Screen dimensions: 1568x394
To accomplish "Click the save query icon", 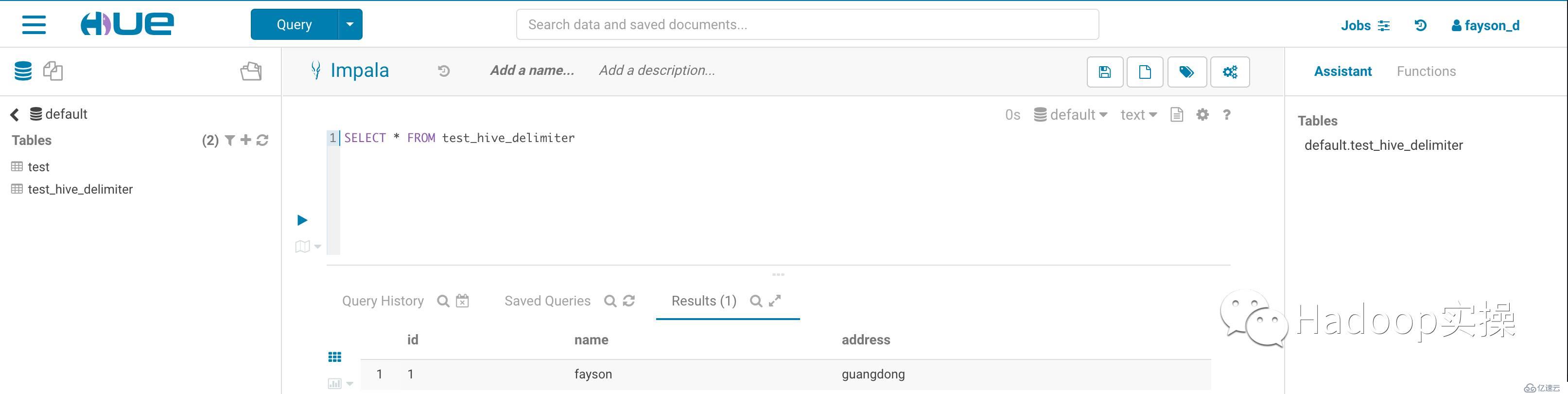I will pyautogui.click(x=1105, y=72).
